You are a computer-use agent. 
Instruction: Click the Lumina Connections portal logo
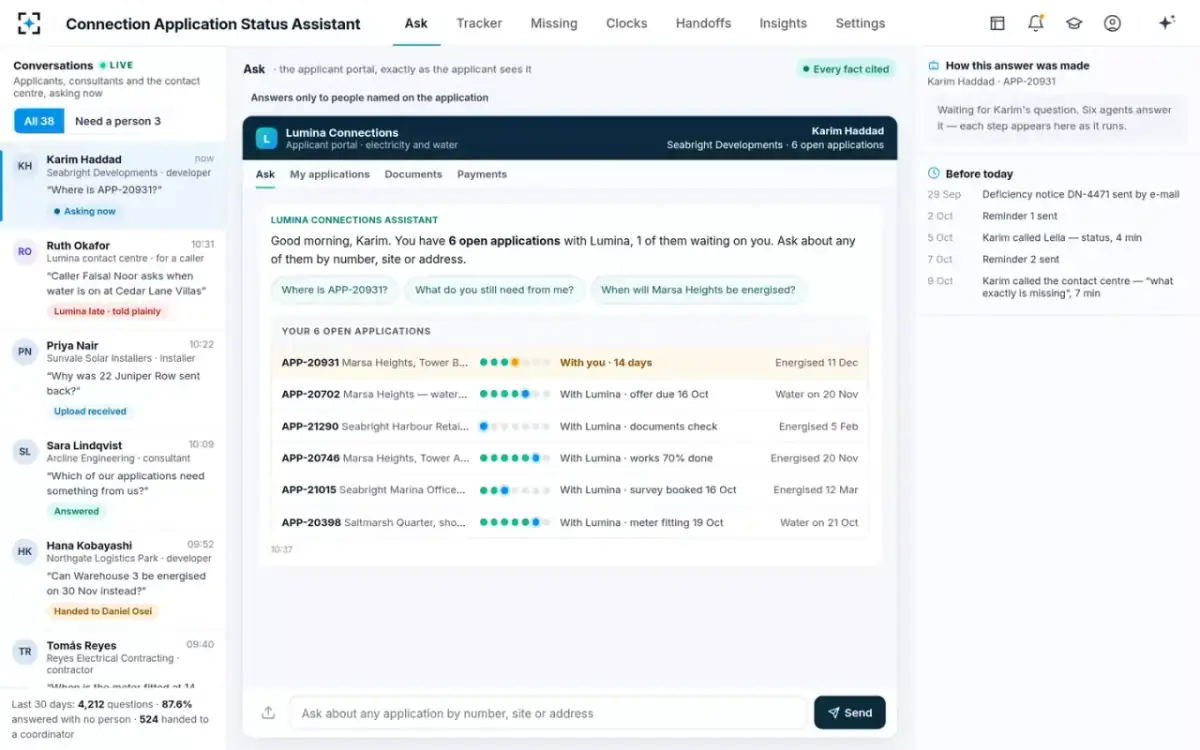(266, 138)
